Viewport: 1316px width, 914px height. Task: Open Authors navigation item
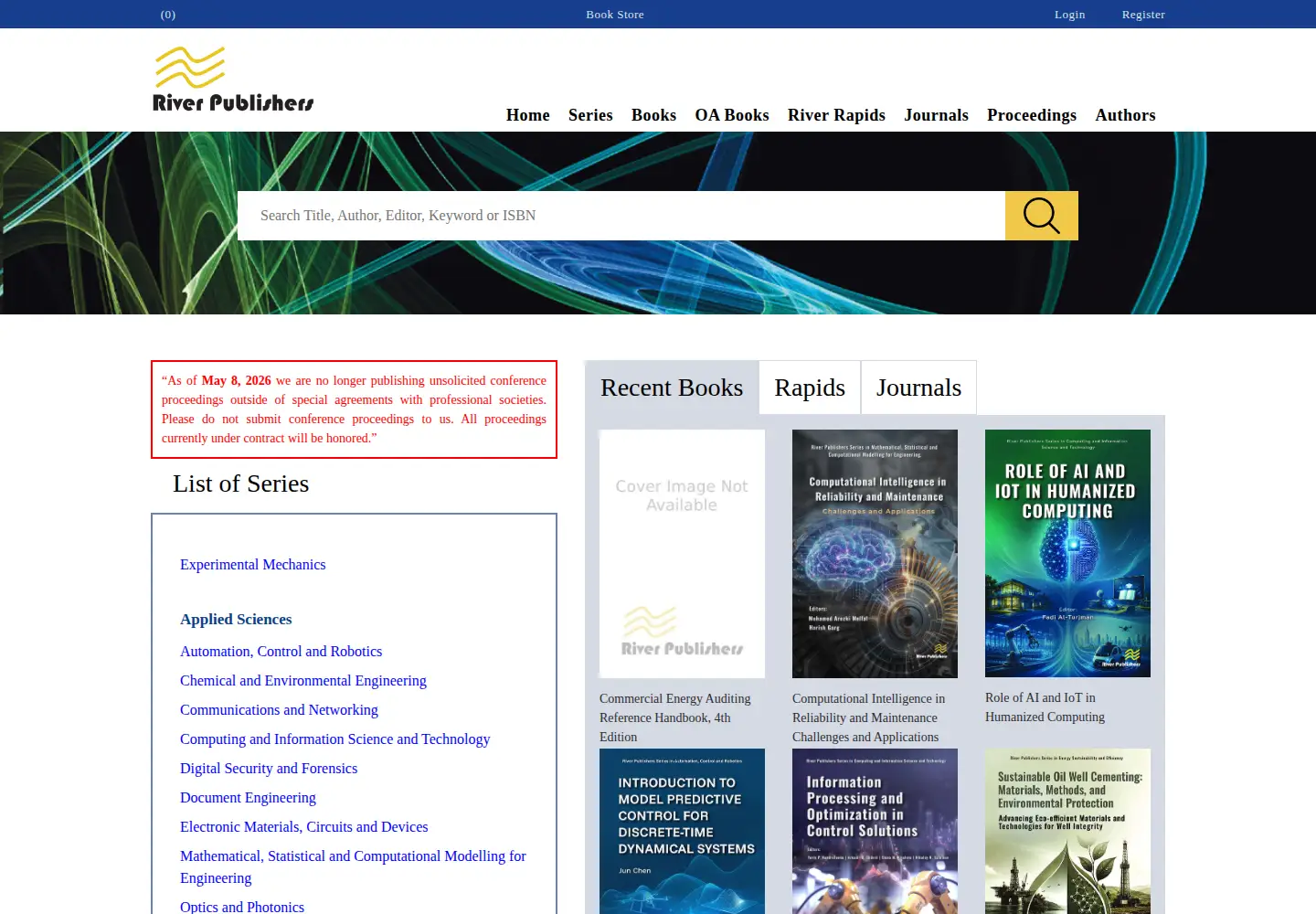(x=1125, y=115)
